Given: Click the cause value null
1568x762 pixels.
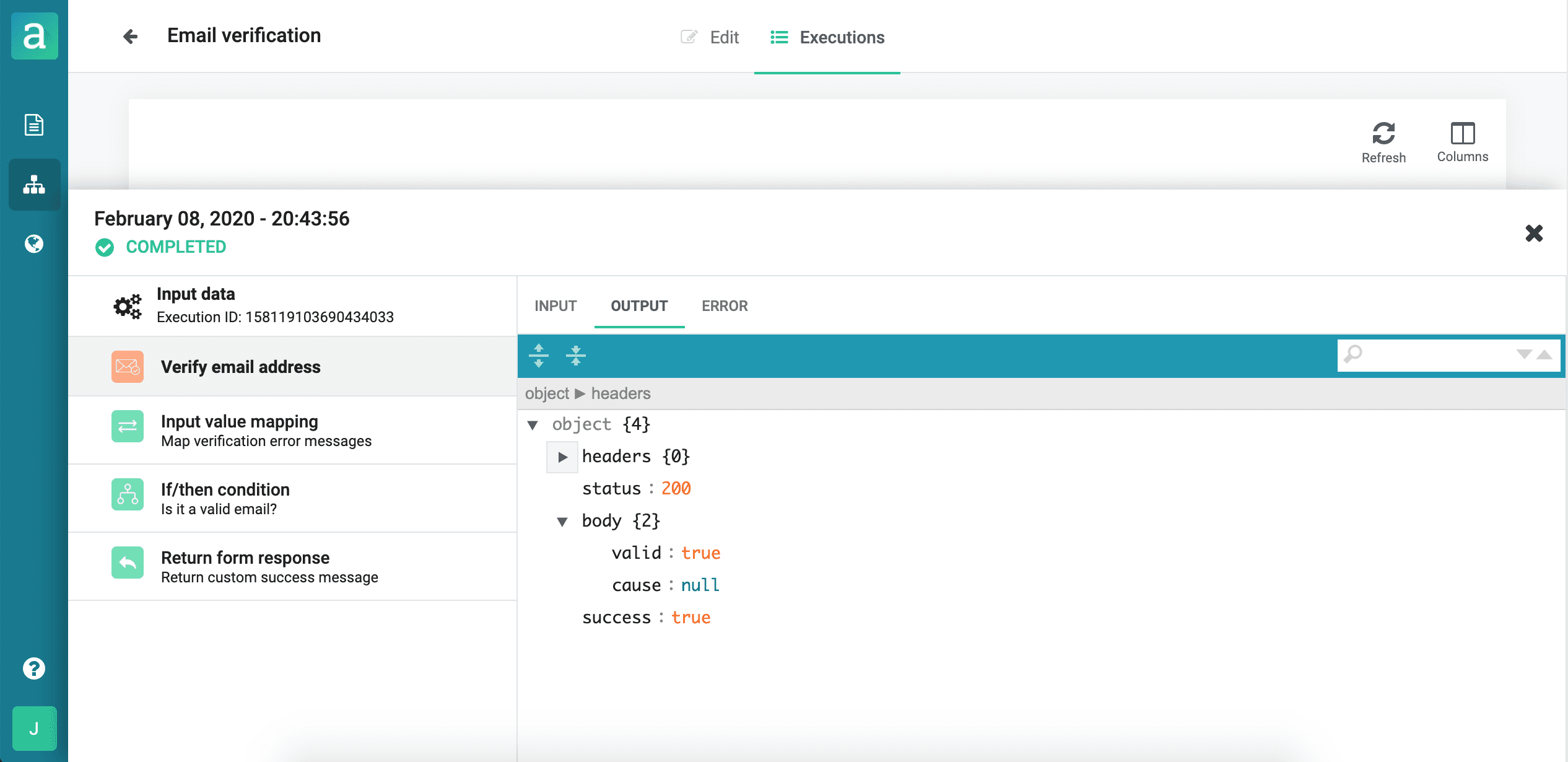Looking at the screenshot, I should [700, 585].
